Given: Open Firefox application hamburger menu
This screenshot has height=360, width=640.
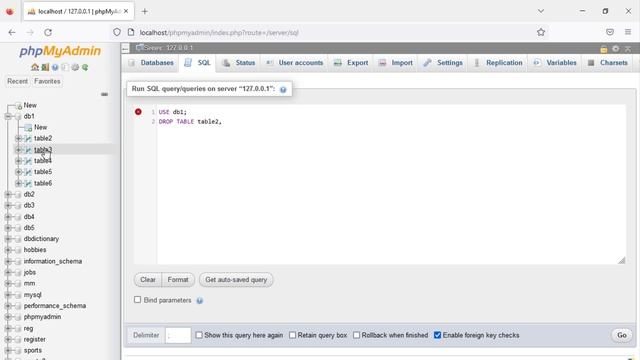Looking at the screenshot, I should point(628,32).
